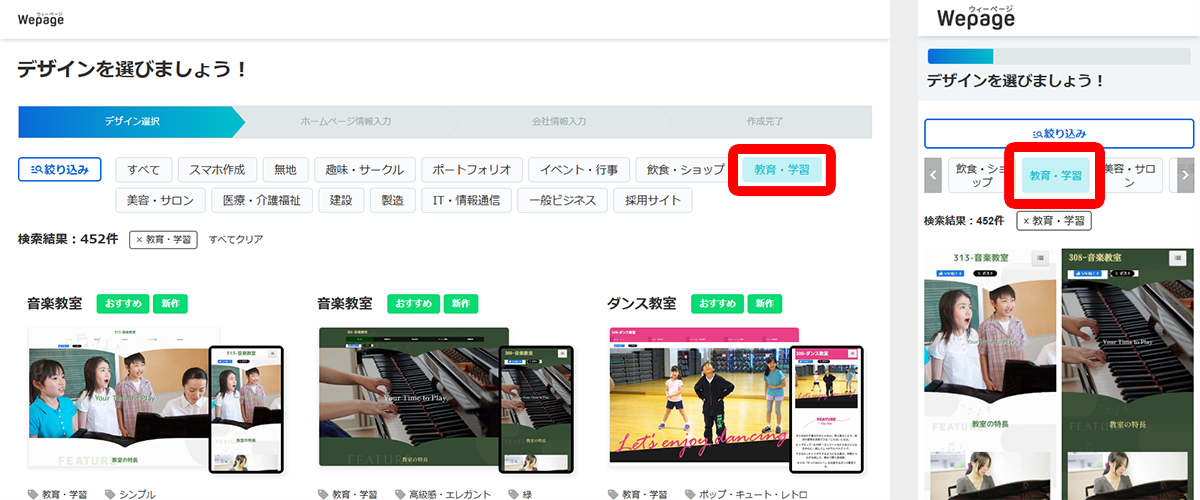
Task: Click the Wepage logo in mobile preview
Action: pyautogui.click(x=975, y=18)
